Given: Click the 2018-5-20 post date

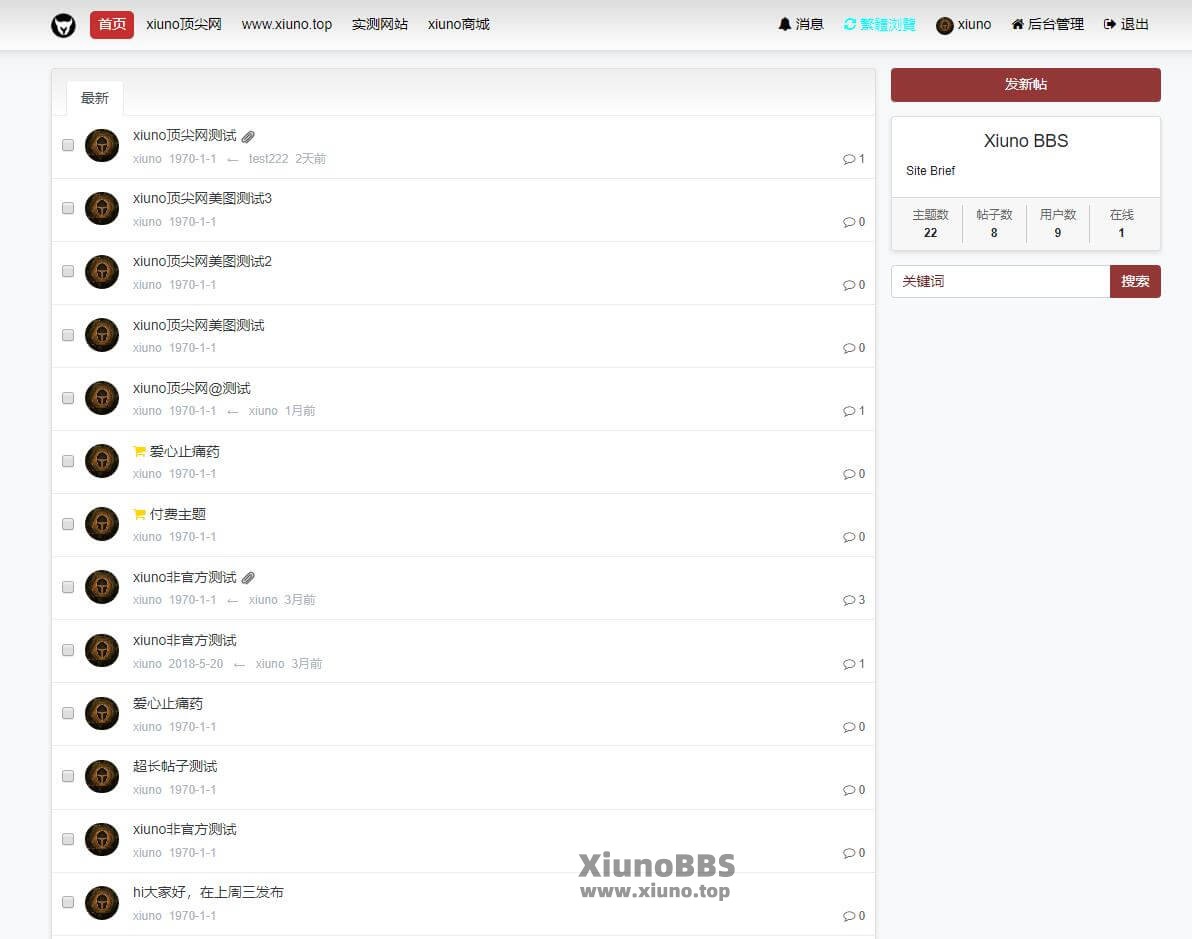Looking at the screenshot, I should tap(196, 664).
